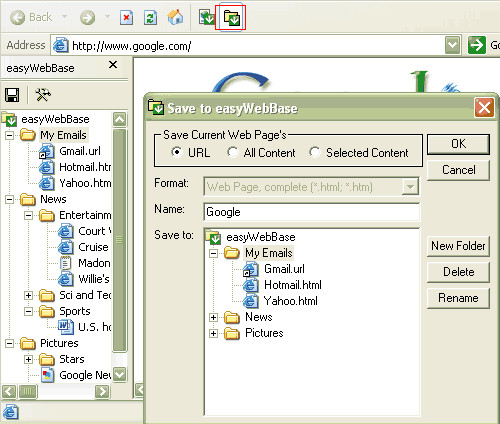Click the Refresh page icon
Image resolution: width=500 pixels, height=424 pixels.
[x=150, y=17]
